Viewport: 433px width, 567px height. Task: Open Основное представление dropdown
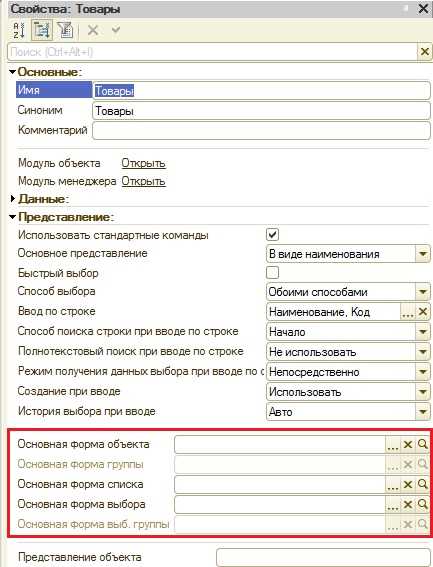point(423,254)
